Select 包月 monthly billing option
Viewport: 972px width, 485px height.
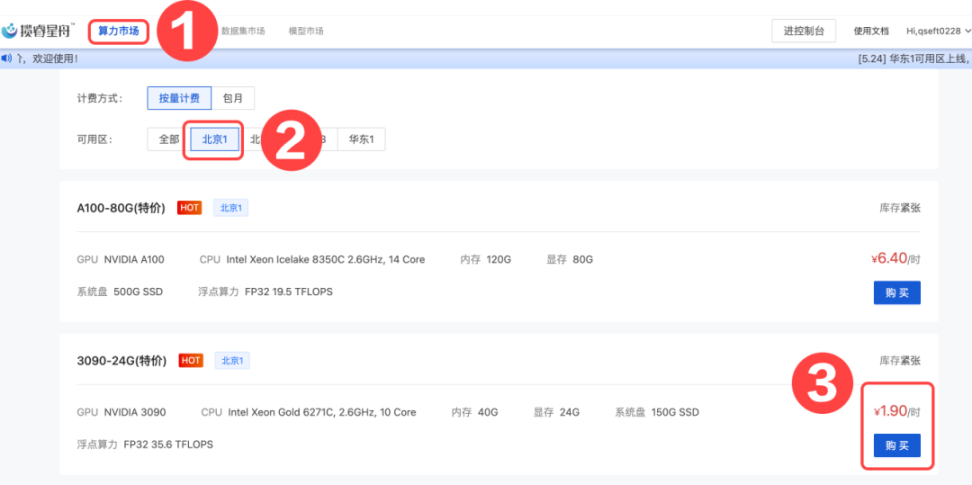233,98
